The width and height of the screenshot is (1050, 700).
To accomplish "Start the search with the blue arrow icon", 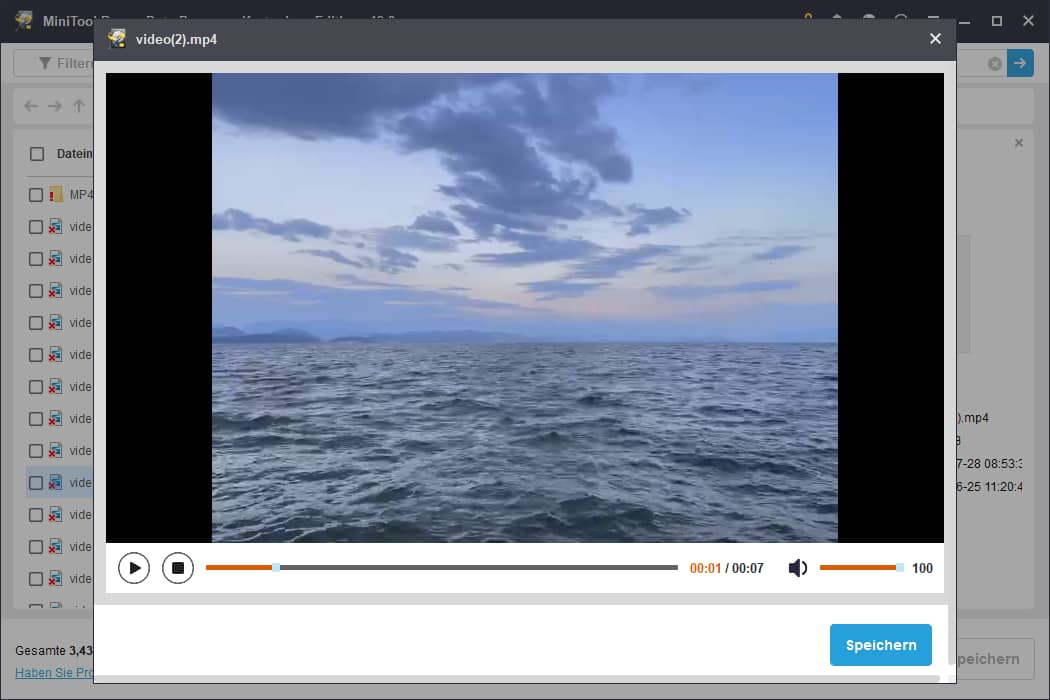I will pos(1020,63).
